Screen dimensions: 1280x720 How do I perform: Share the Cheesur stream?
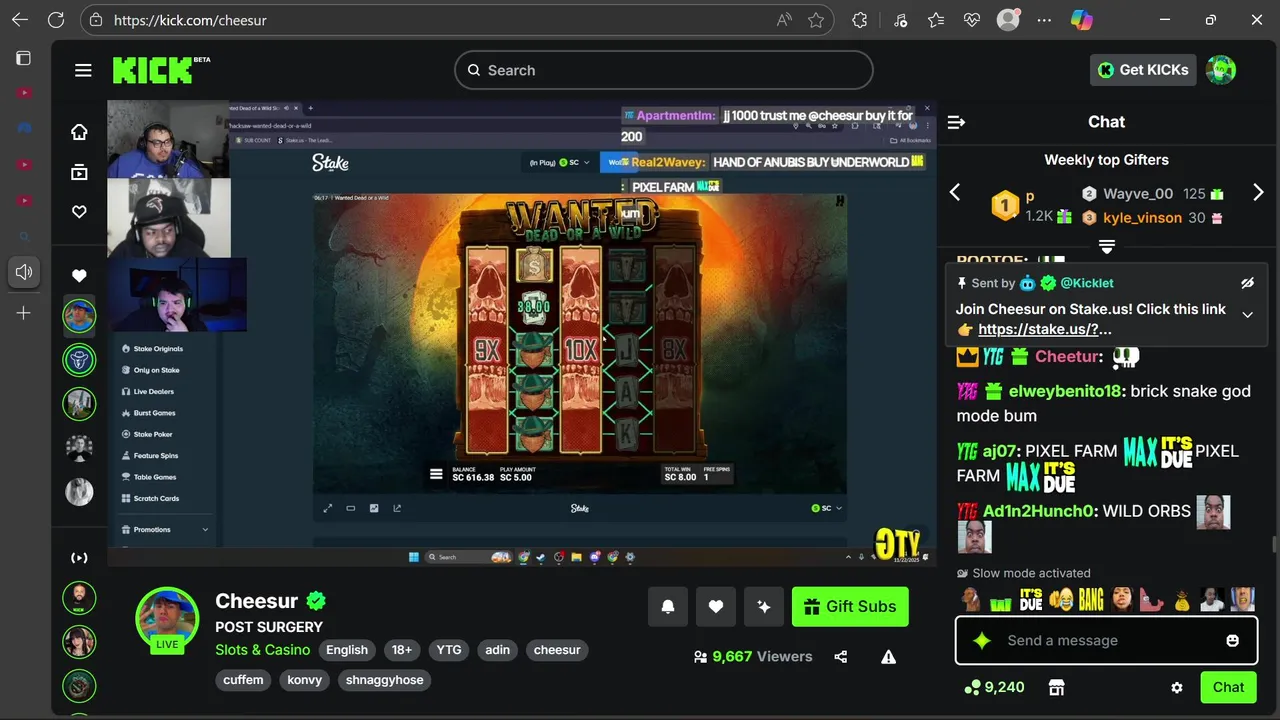pos(840,657)
